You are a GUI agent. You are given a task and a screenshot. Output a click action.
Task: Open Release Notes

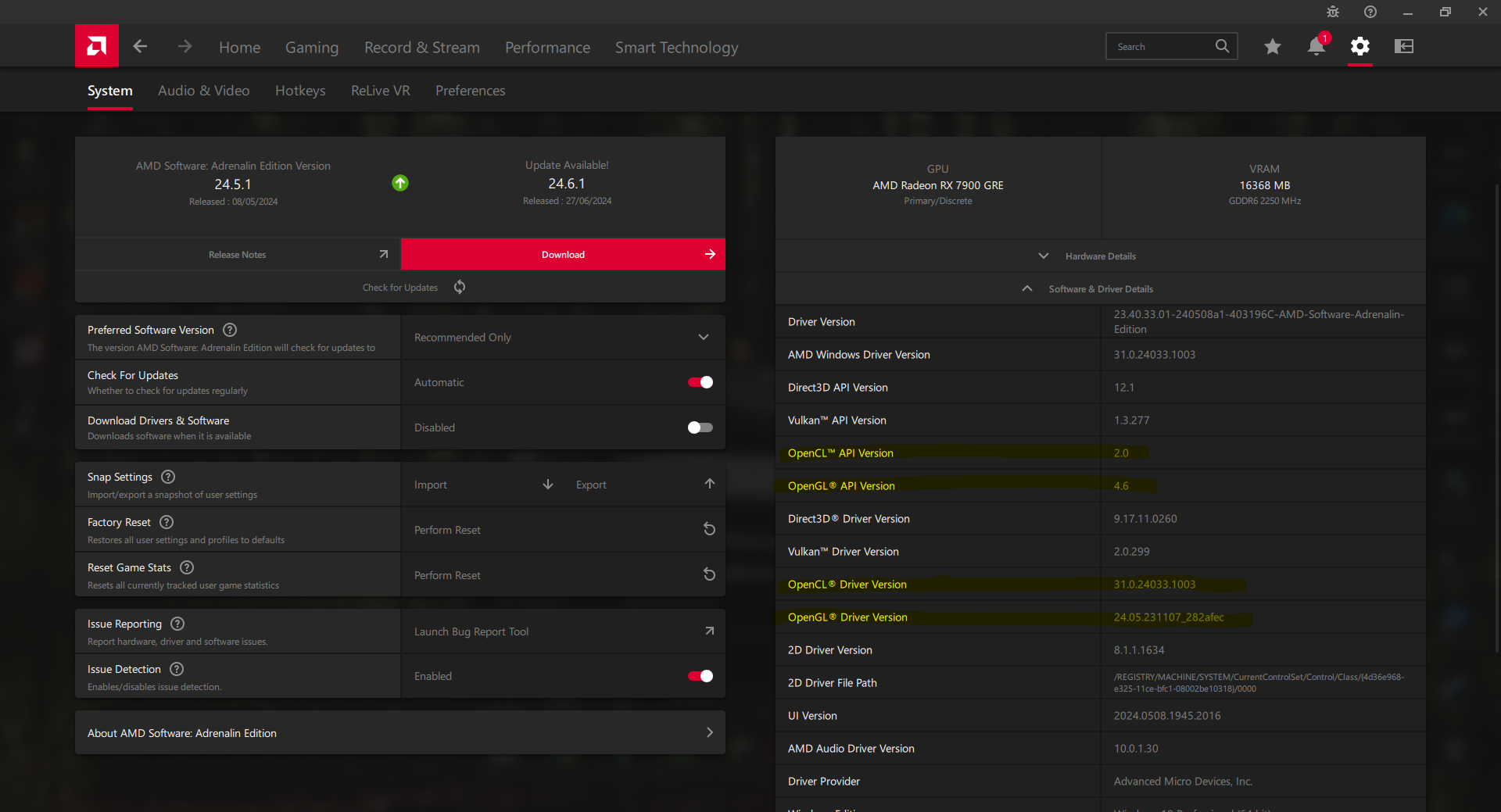coord(238,255)
